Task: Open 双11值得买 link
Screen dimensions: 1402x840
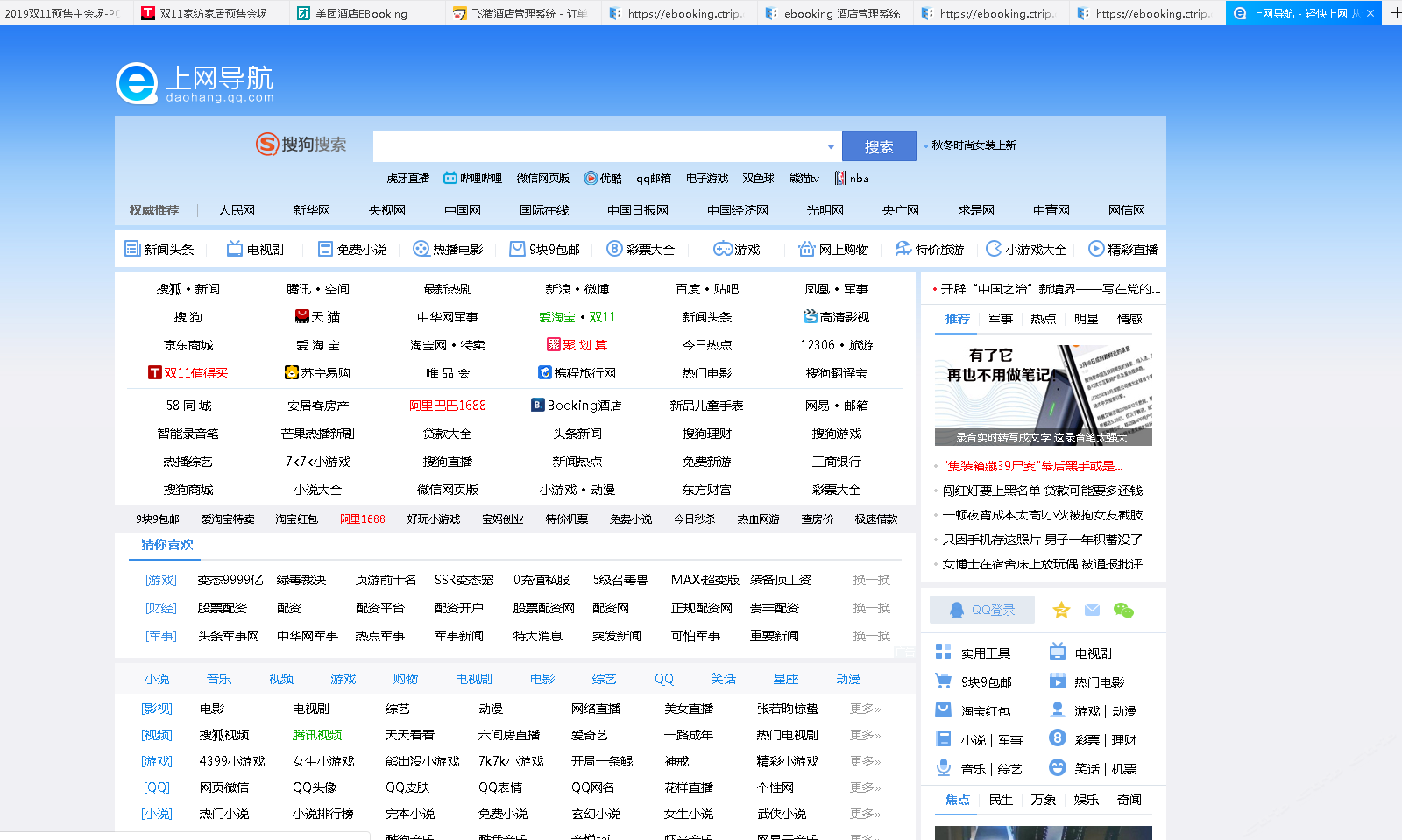Action: coord(188,373)
